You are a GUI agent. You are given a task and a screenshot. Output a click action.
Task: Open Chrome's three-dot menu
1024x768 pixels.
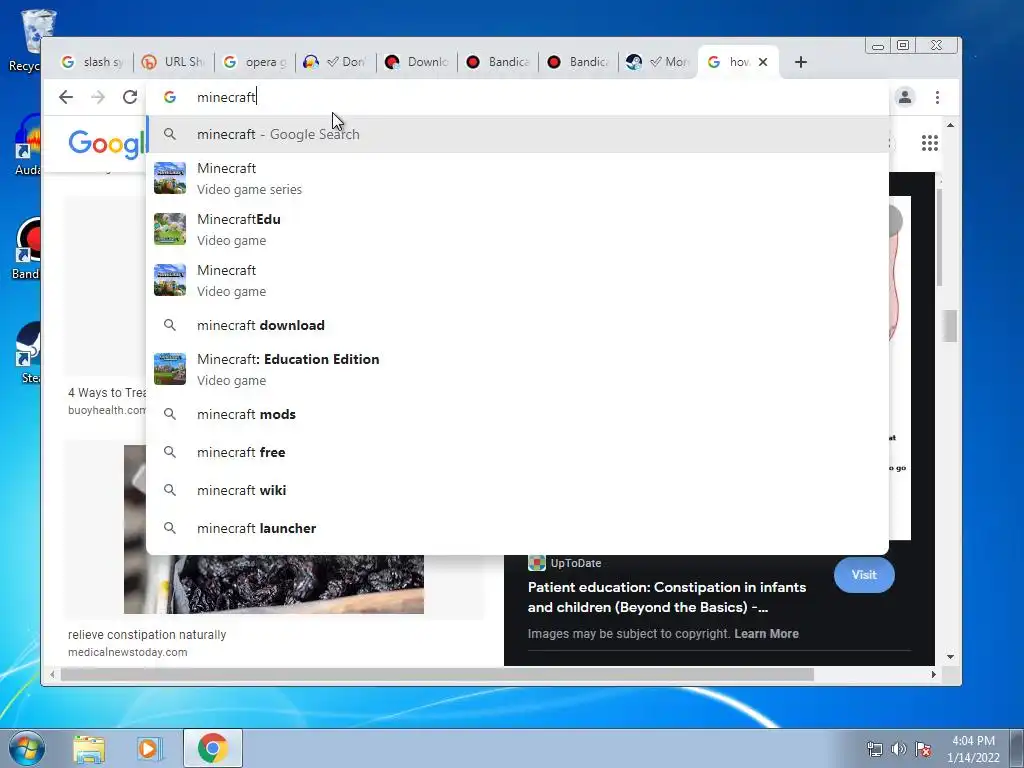click(x=937, y=97)
